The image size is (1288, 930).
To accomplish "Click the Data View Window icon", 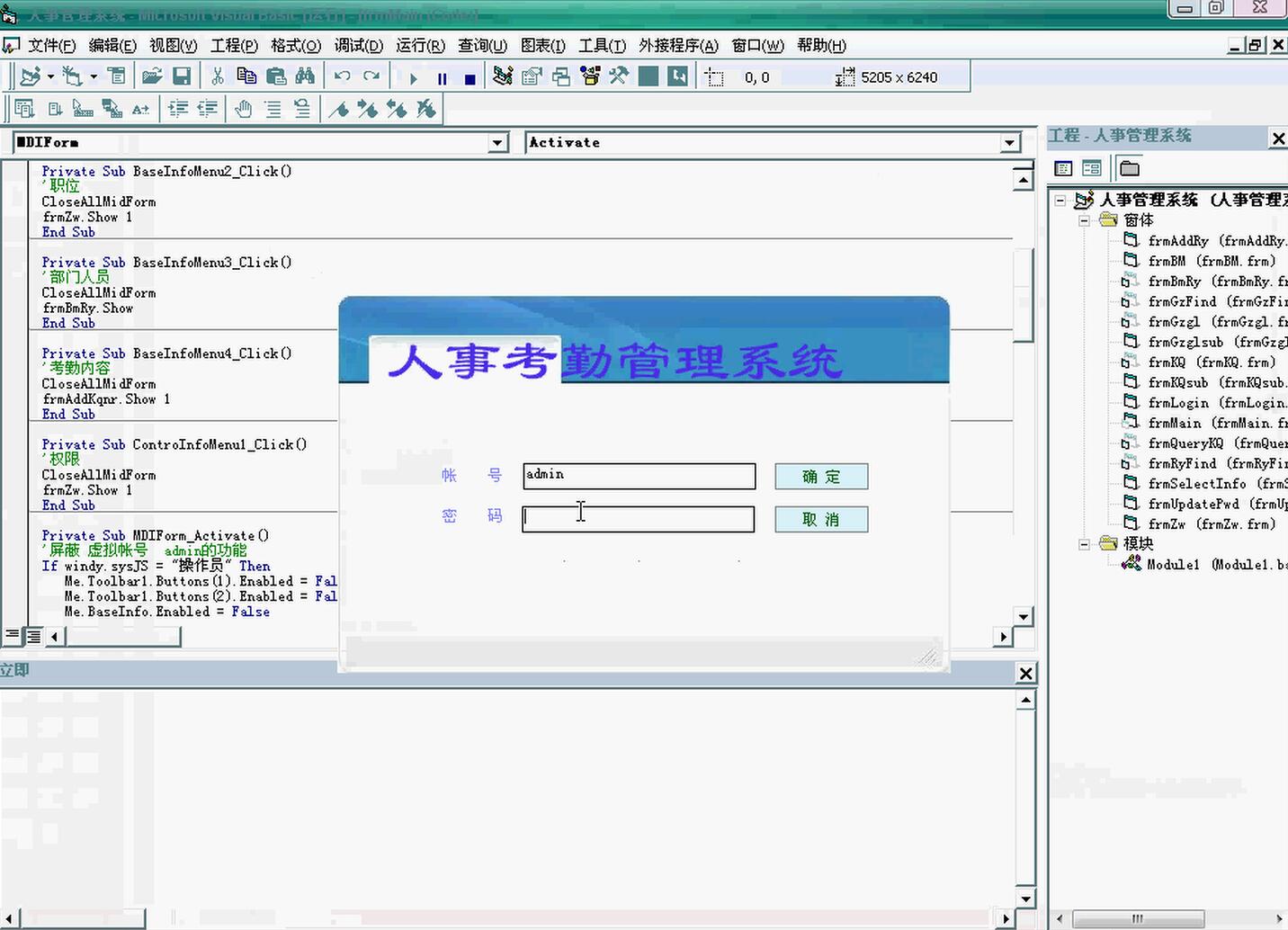I will (x=648, y=76).
